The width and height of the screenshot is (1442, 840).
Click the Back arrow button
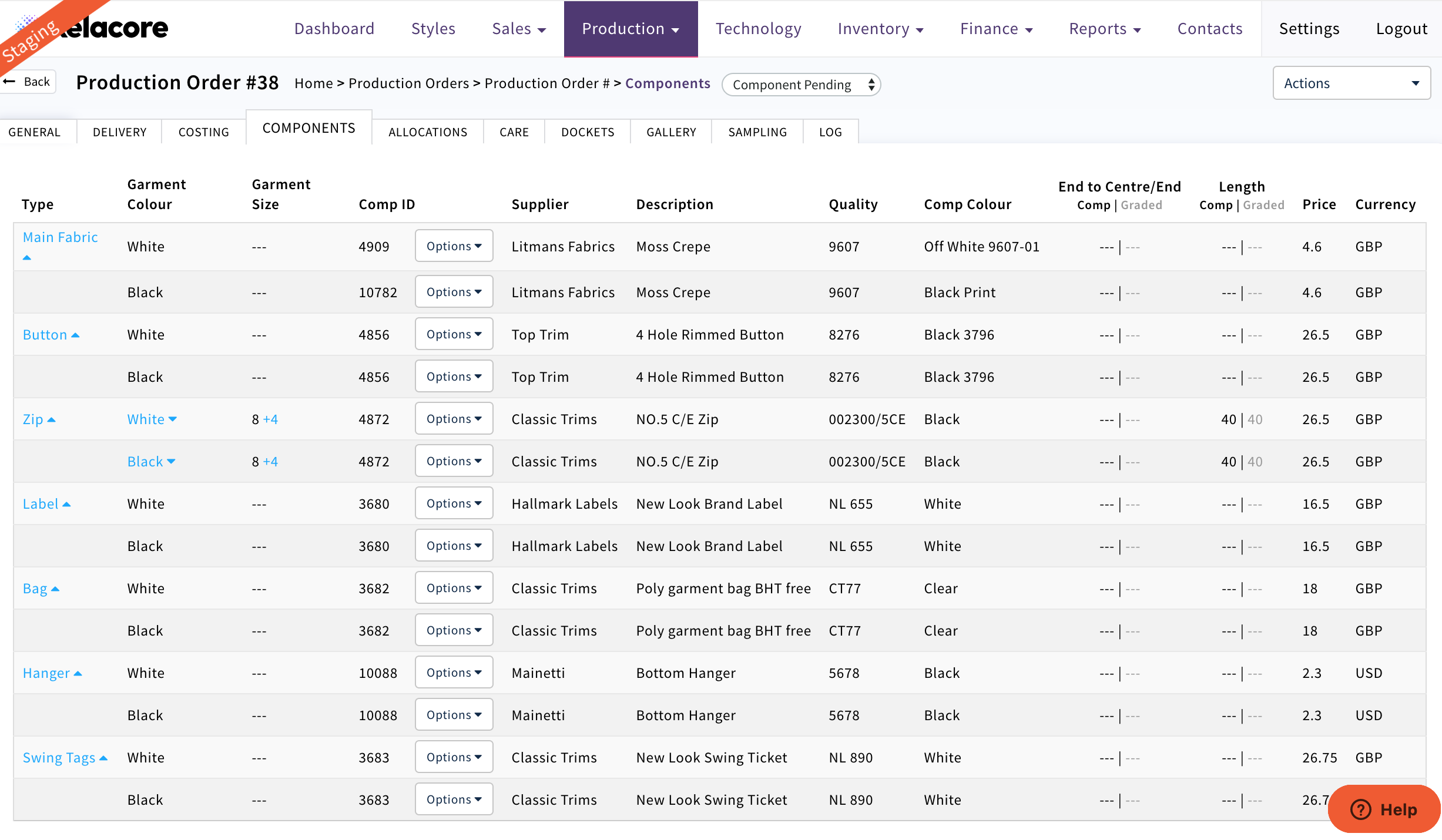28,82
